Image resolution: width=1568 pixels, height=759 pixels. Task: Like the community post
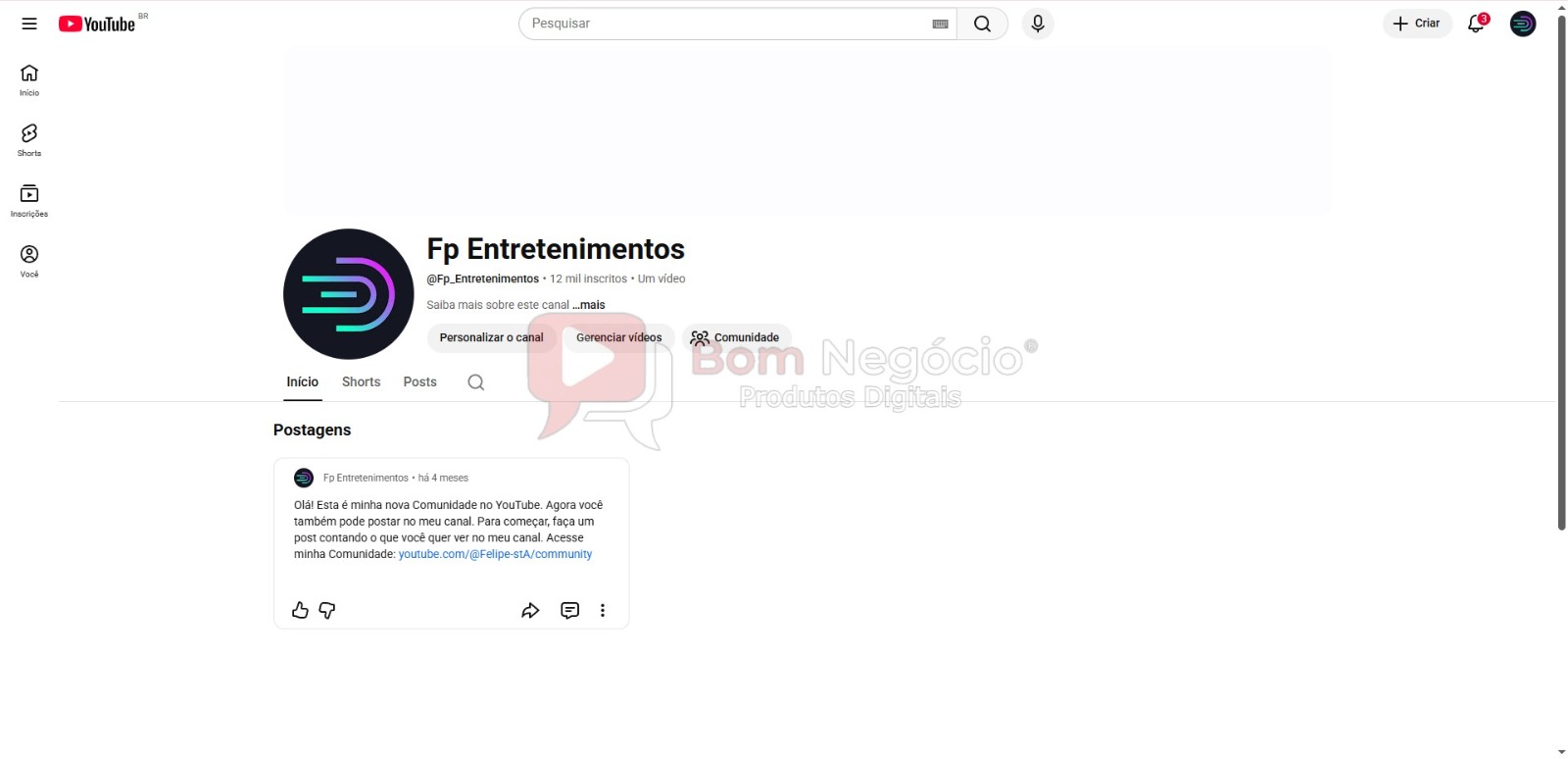click(300, 610)
